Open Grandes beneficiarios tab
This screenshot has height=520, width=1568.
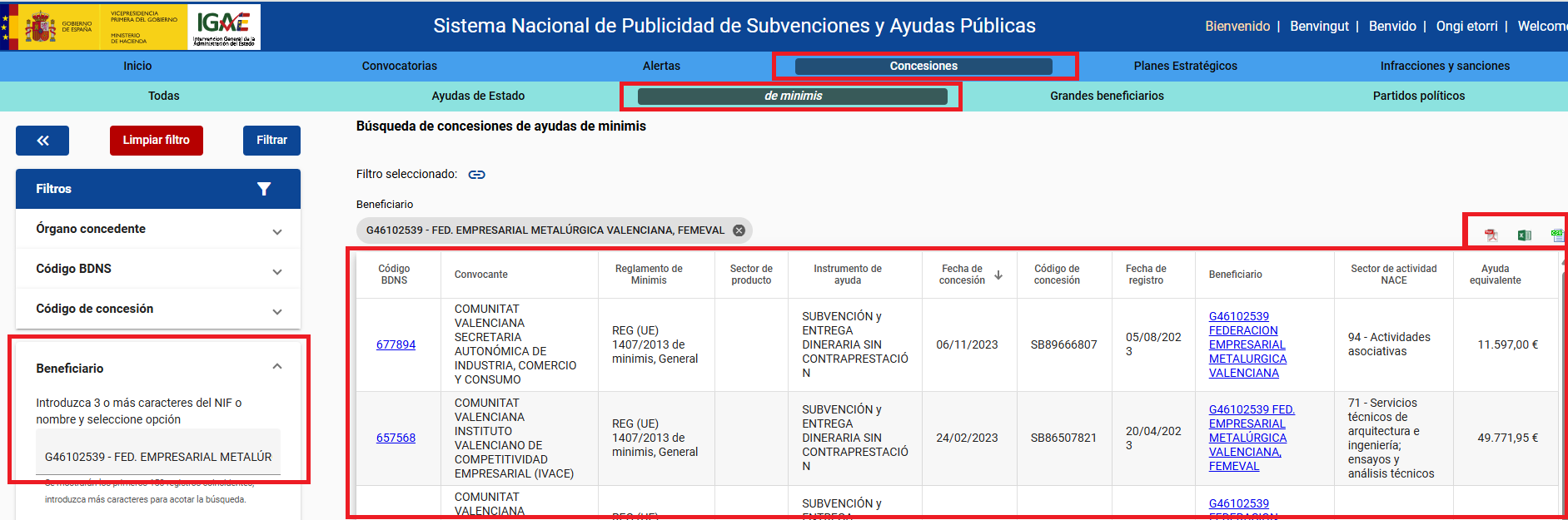(1107, 96)
